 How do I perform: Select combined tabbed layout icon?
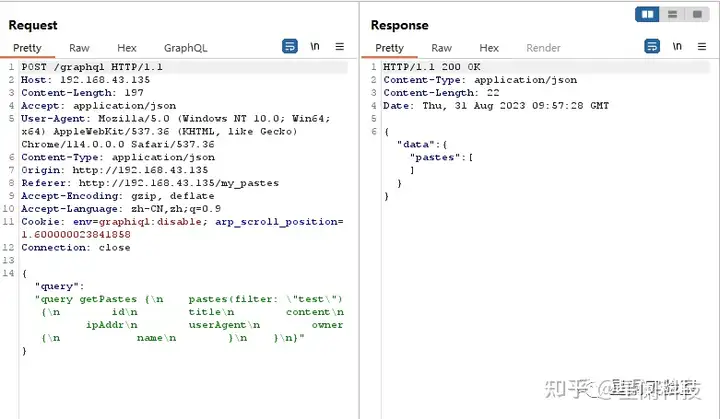[697, 14]
